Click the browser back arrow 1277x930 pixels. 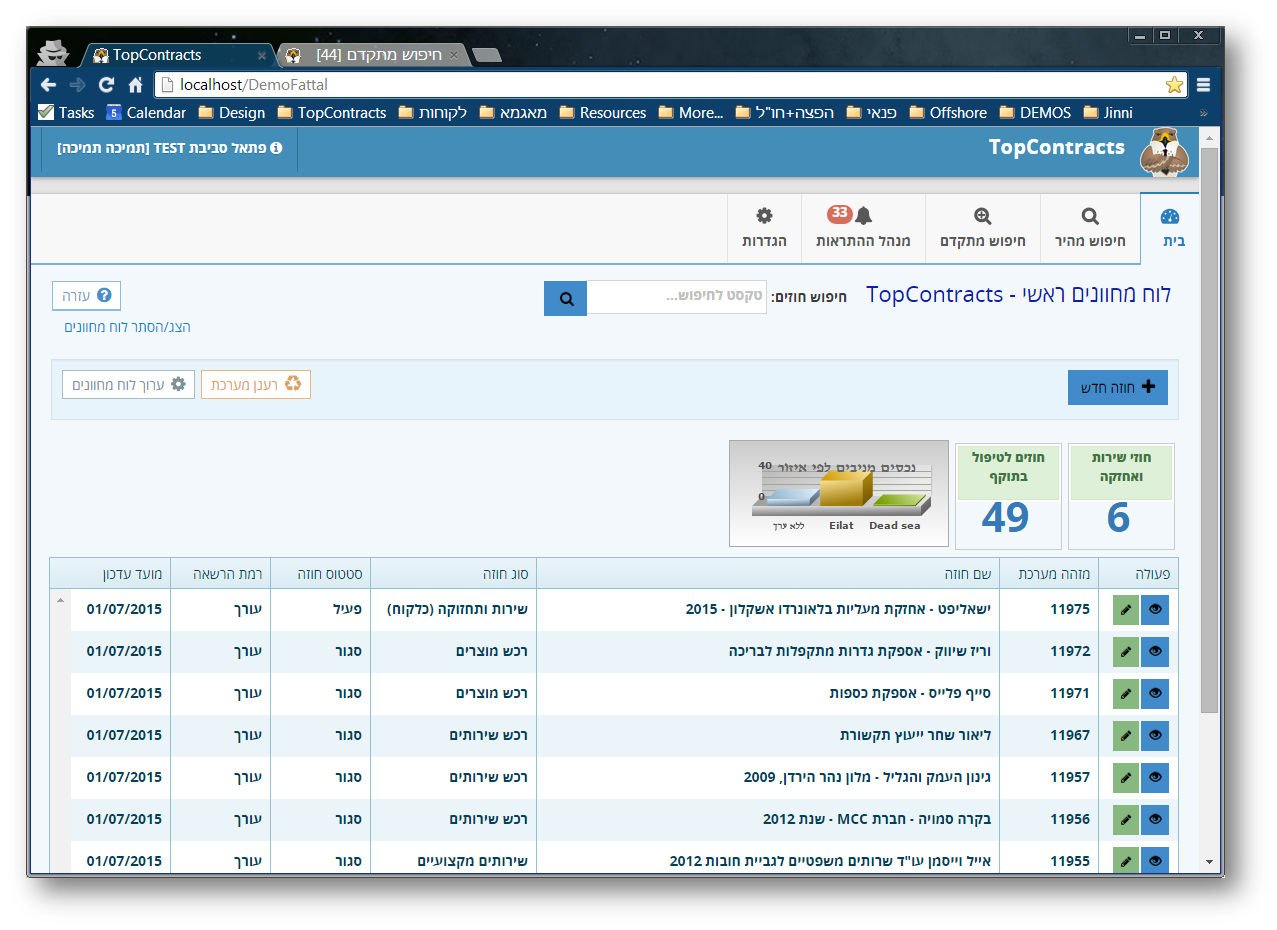pyautogui.click(x=48, y=85)
